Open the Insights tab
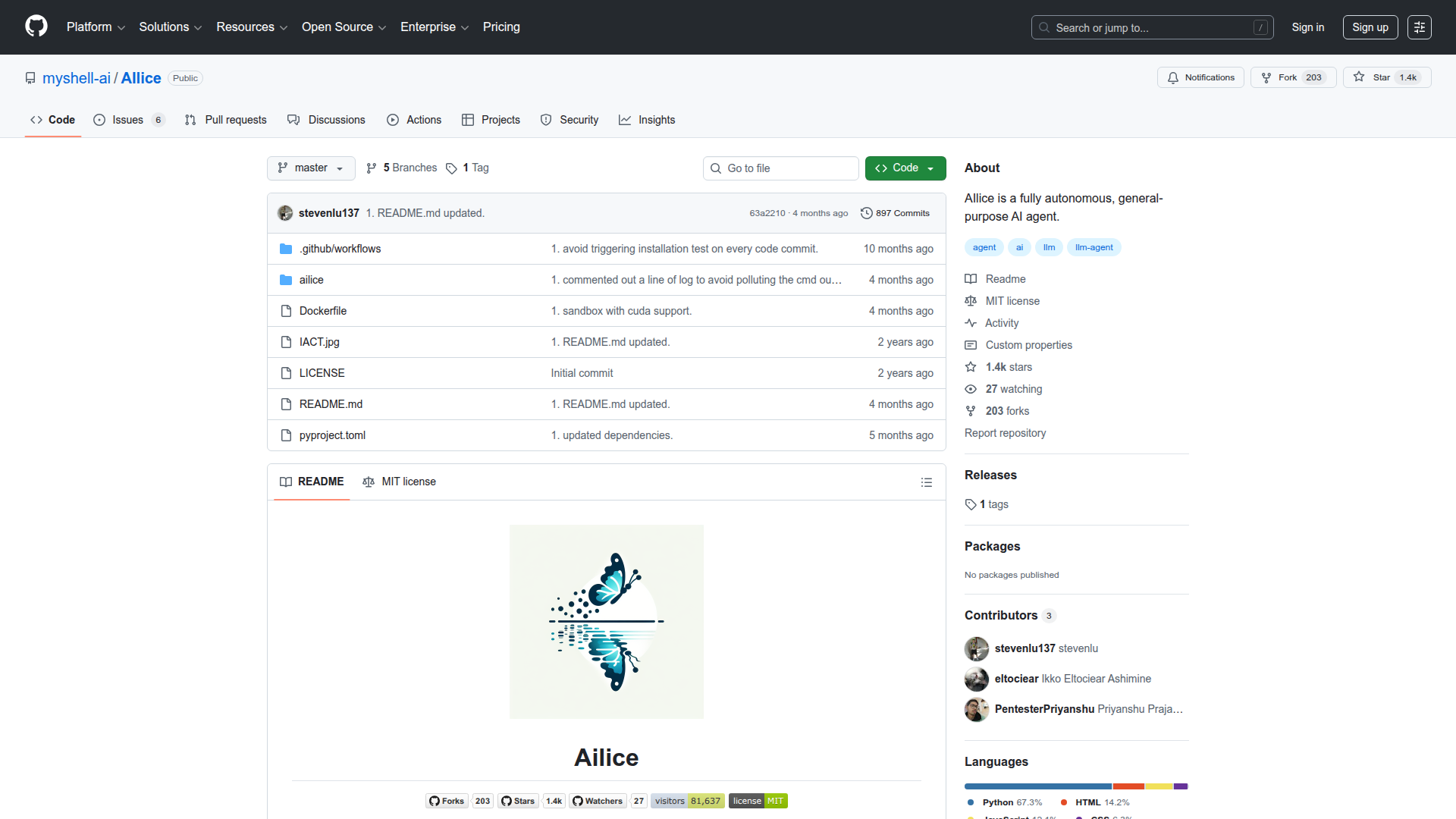Screen dimensions: 1456x819 point(647,120)
